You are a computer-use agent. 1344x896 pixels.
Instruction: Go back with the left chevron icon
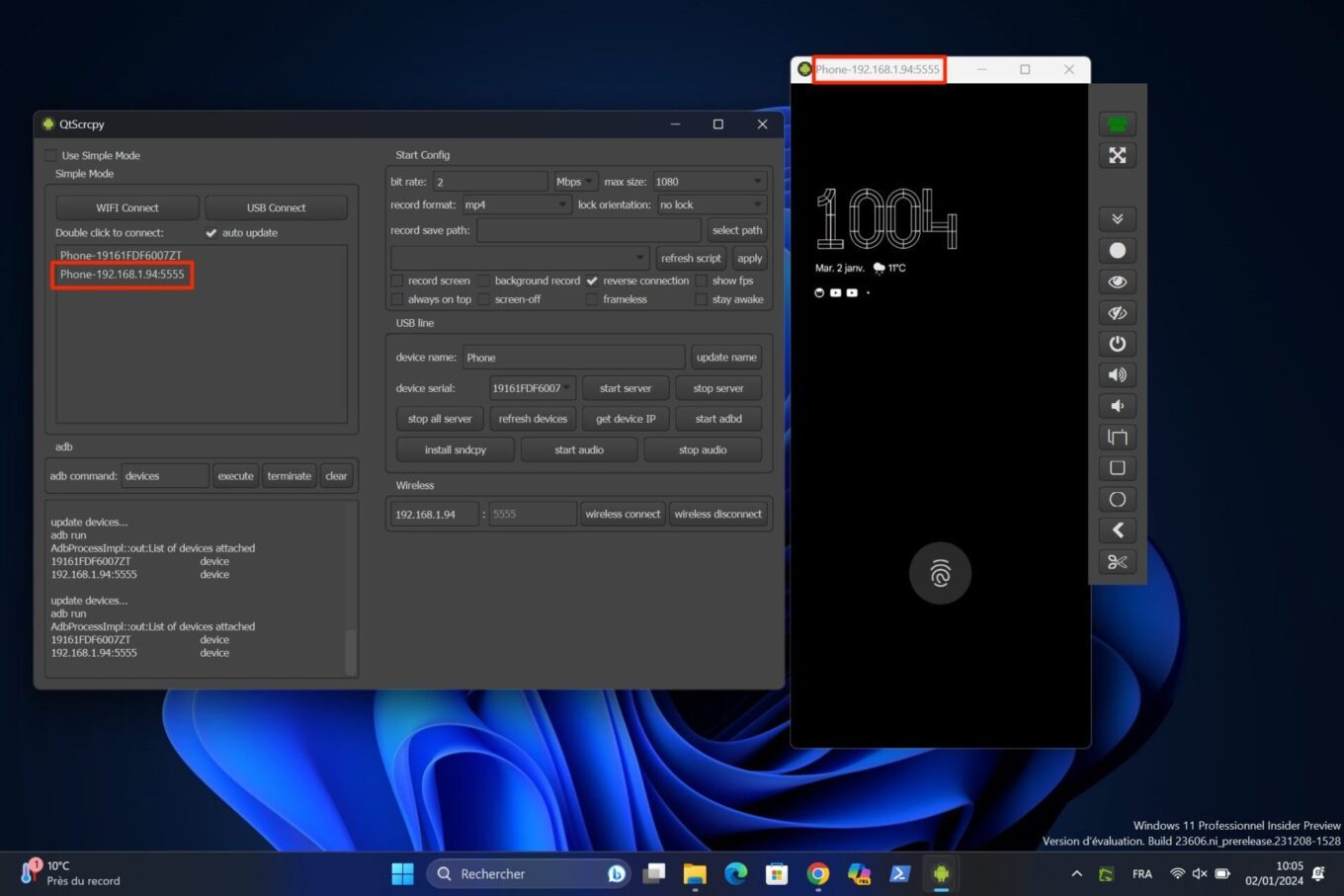point(1117,530)
